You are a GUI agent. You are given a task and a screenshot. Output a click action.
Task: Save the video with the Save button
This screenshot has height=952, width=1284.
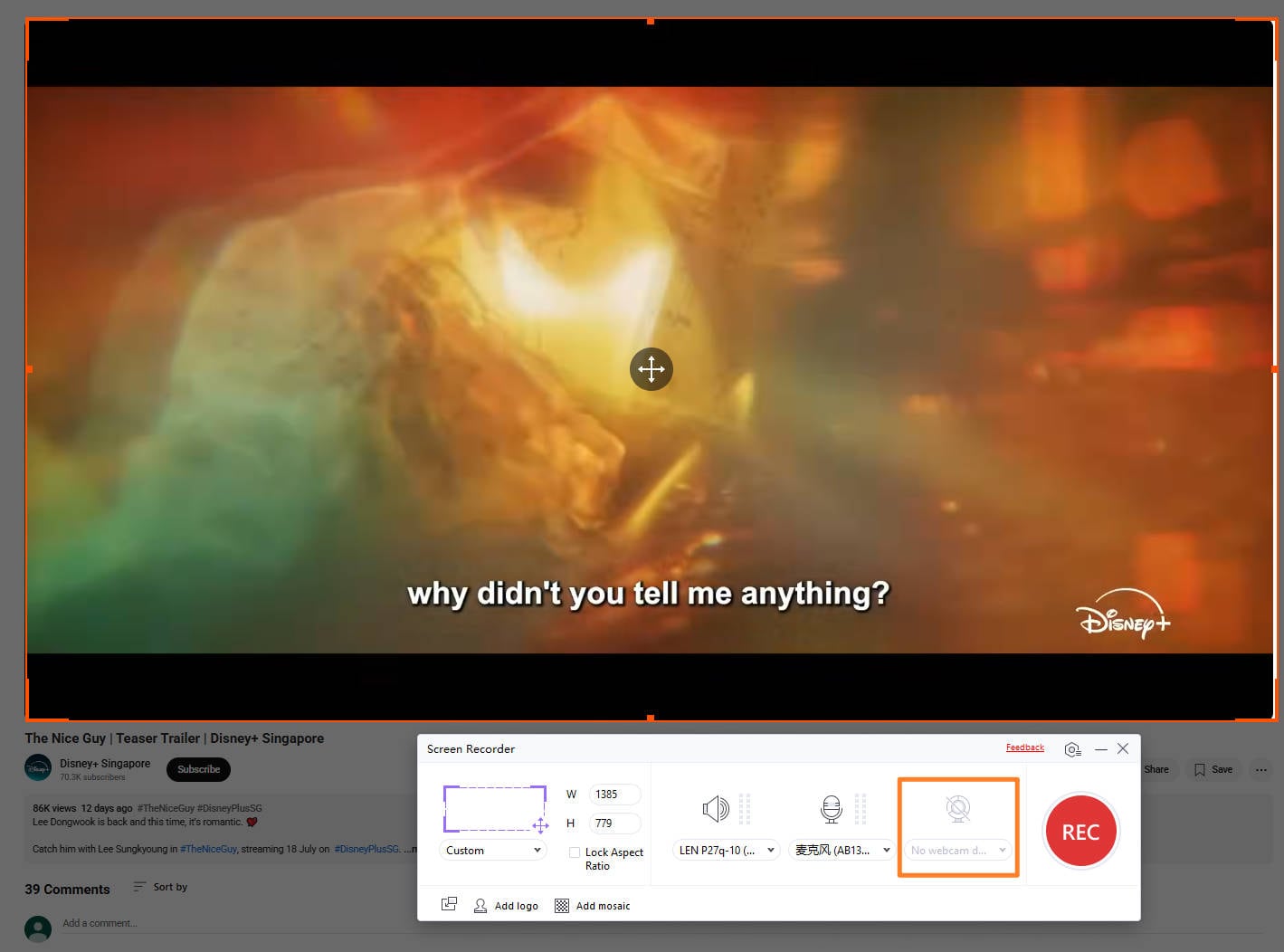click(x=1213, y=769)
